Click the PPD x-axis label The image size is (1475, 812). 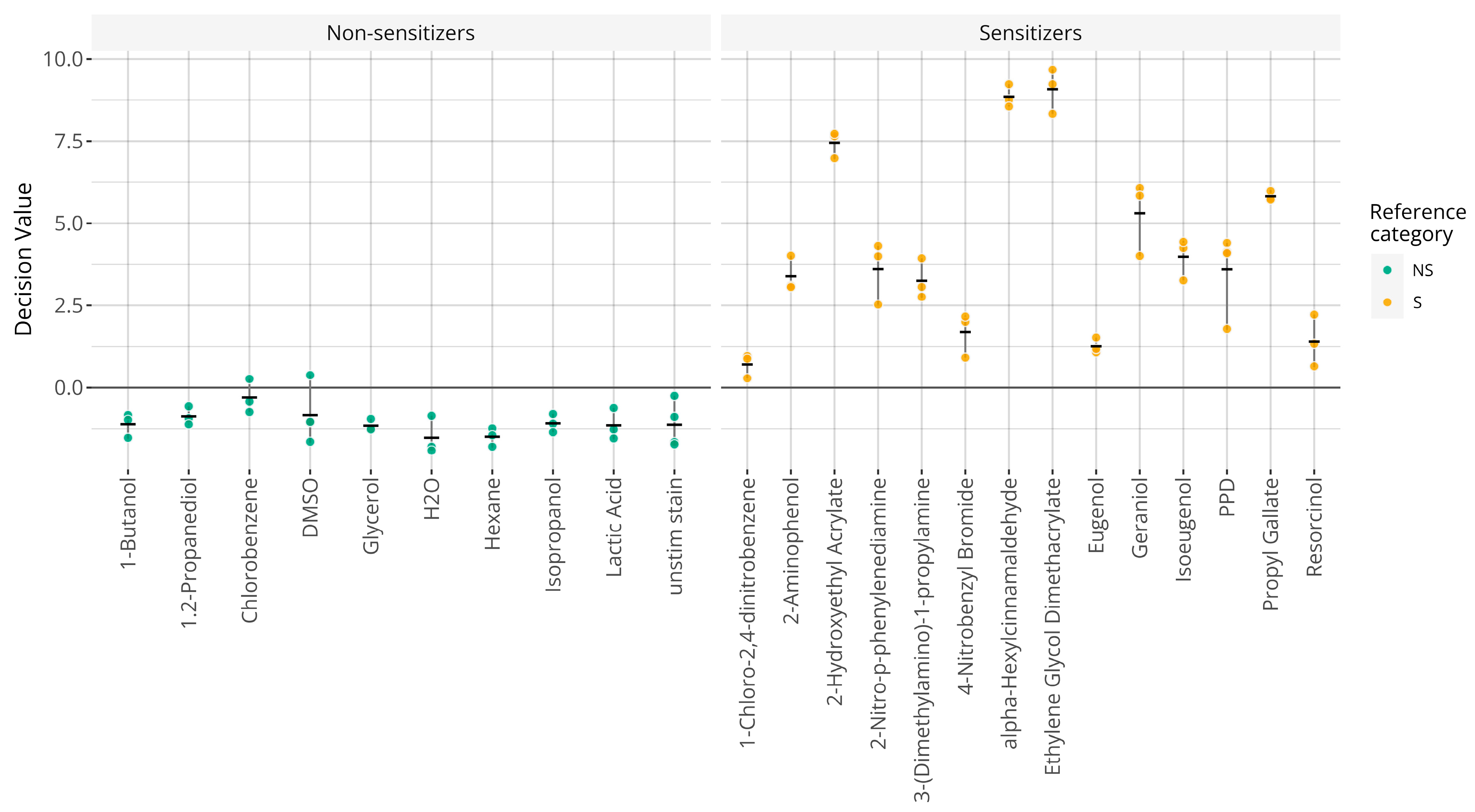tap(1226, 498)
